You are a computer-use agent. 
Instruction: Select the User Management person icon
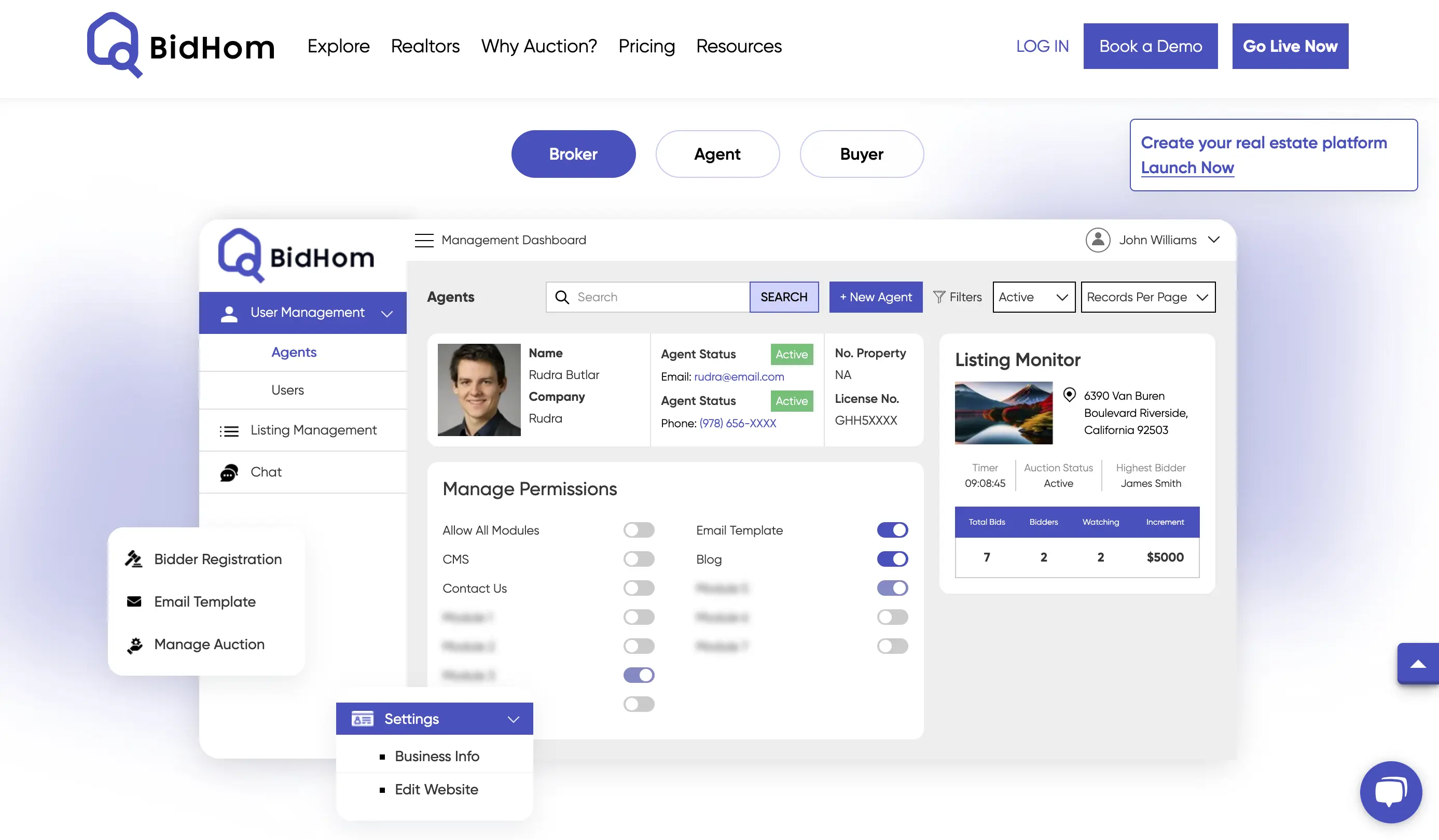pos(229,313)
